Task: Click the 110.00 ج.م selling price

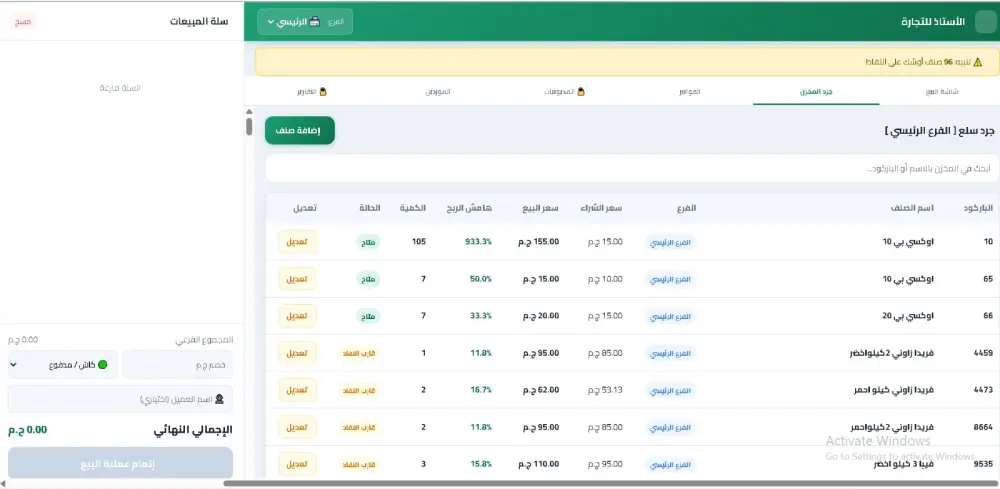Action: (x=539, y=463)
